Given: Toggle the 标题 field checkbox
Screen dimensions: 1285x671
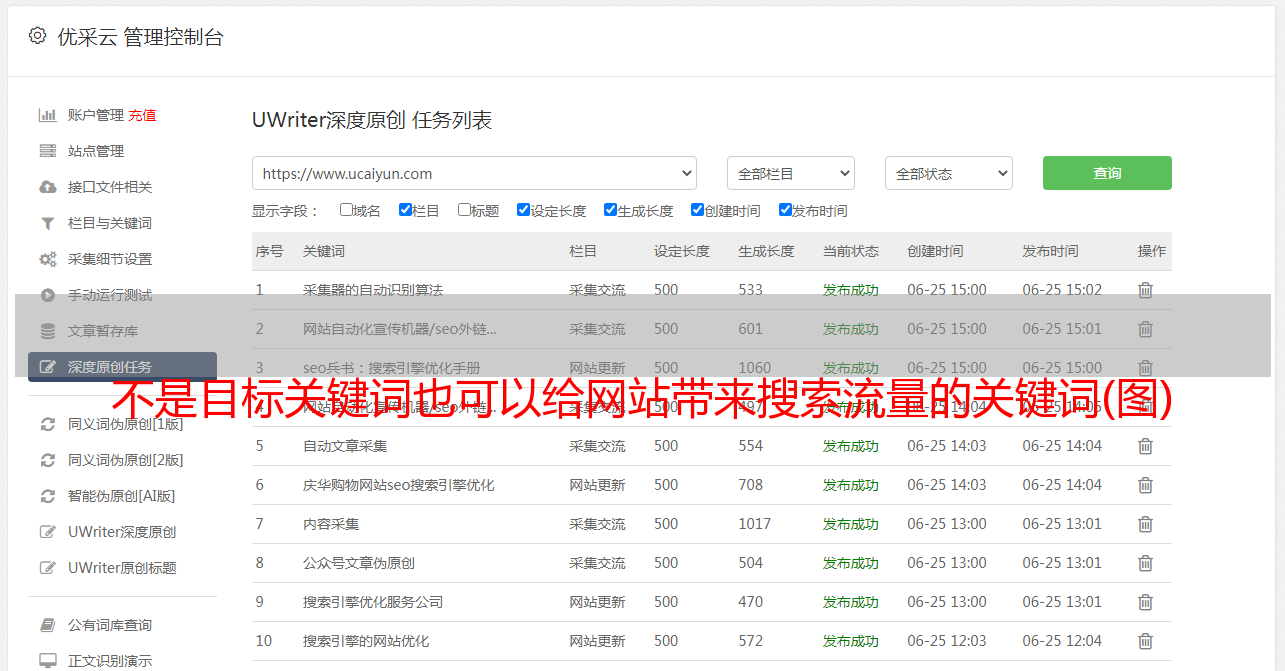Looking at the screenshot, I should (464, 210).
